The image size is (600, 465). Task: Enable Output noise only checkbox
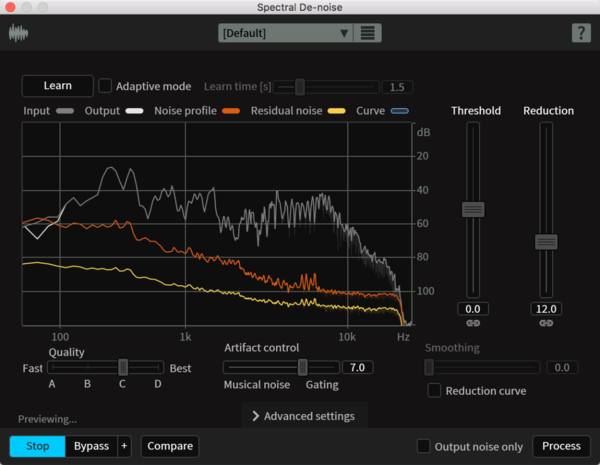tap(424, 446)
